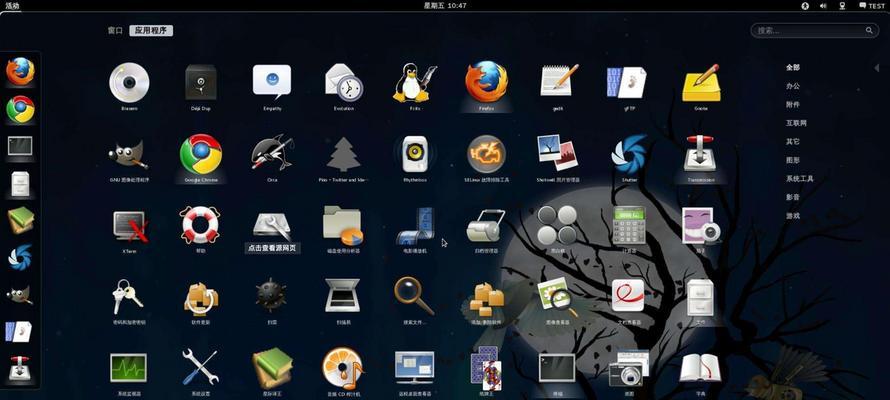Launch the Orca screen reader

tap(272, 154)
